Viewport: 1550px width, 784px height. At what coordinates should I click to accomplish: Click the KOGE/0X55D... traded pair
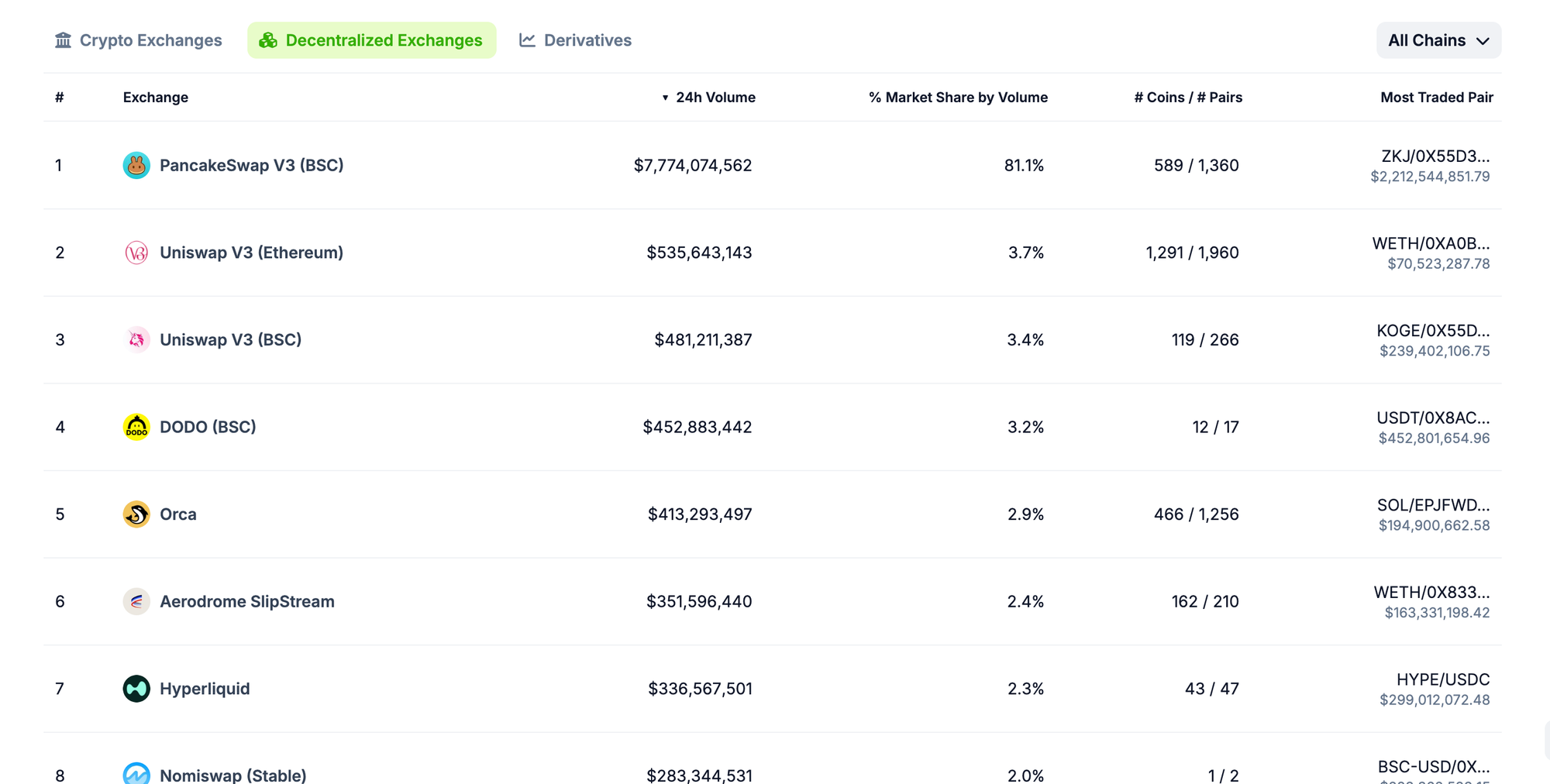[x=1433, y=331]
